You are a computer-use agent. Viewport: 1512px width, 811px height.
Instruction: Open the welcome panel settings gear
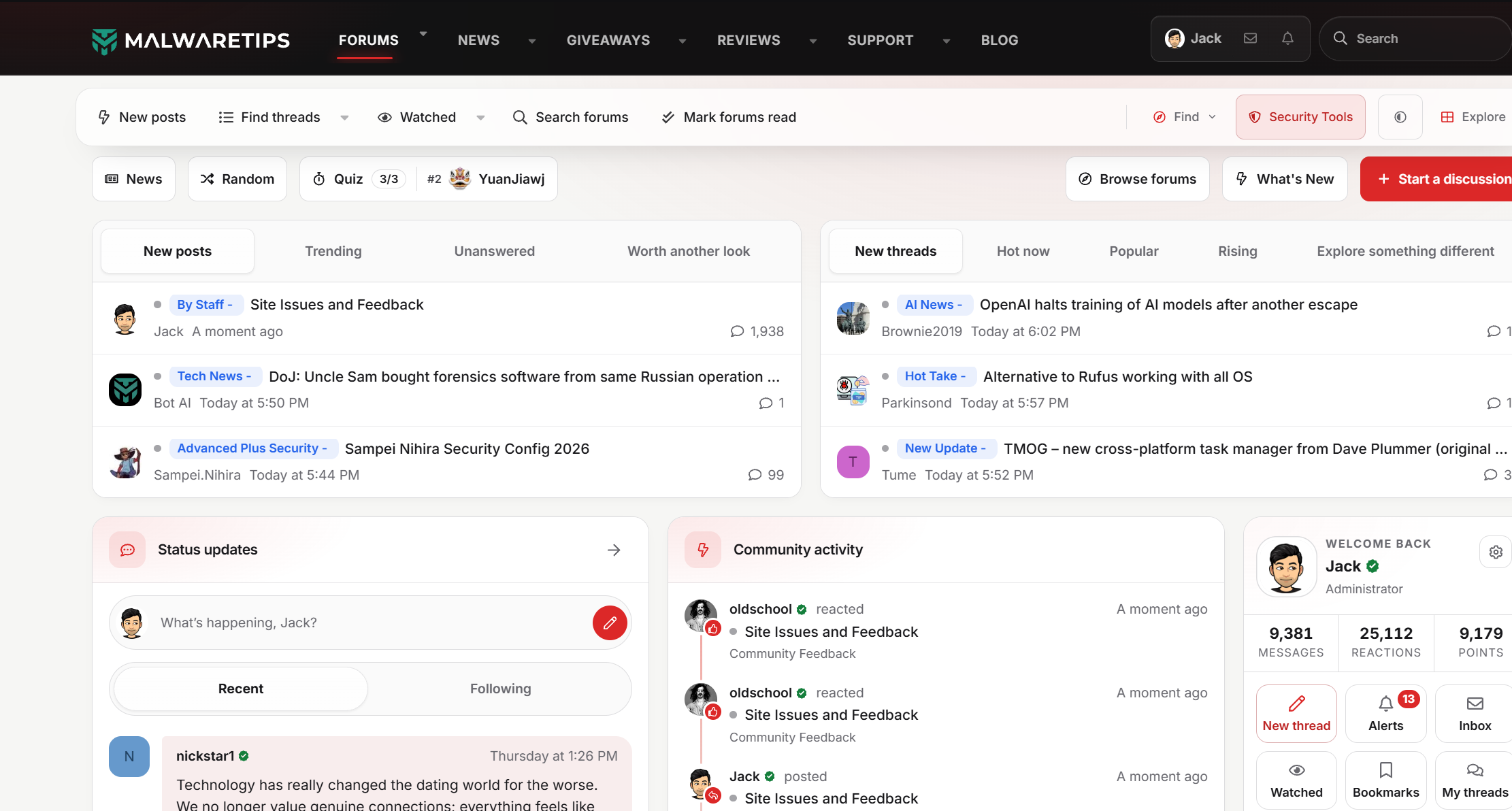point(1496,552)
